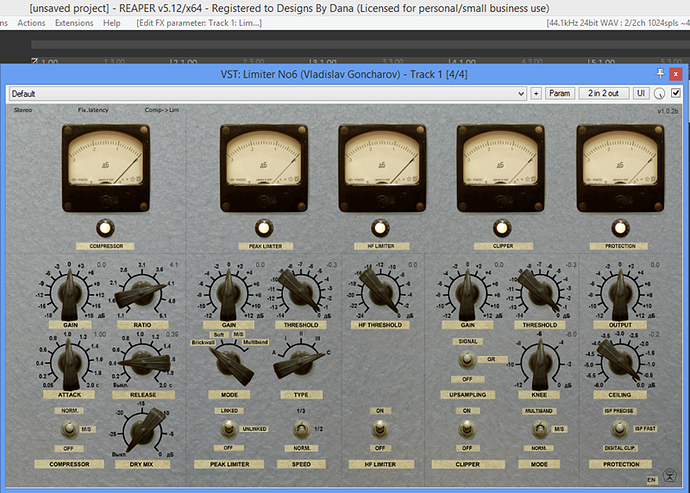Click the Peak Limiter TYPE selector knob

[x=300, y=363]
